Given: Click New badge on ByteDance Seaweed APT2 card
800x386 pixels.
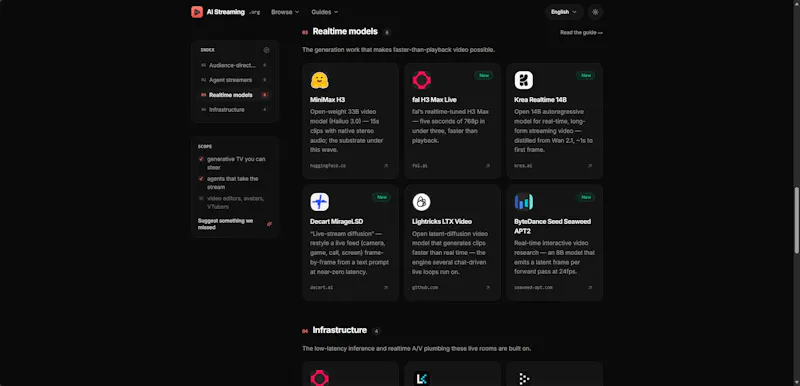Looking at the screenshot, I should click(586, 197).
